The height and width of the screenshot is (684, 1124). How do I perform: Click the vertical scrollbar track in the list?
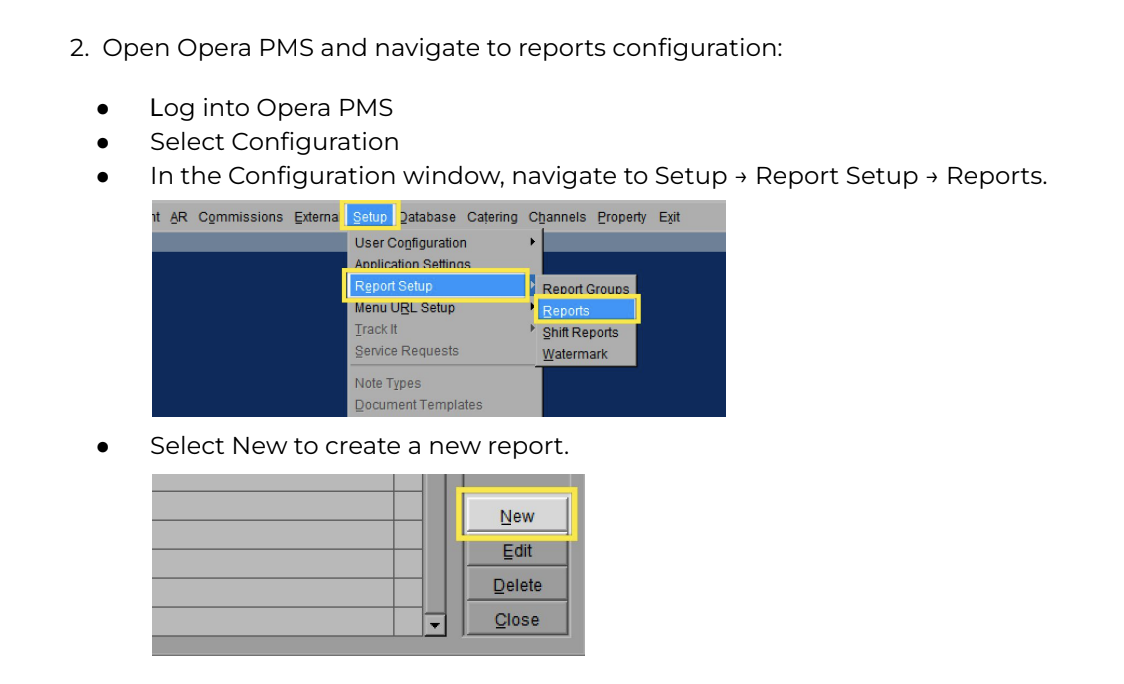(x=434, y=543)
